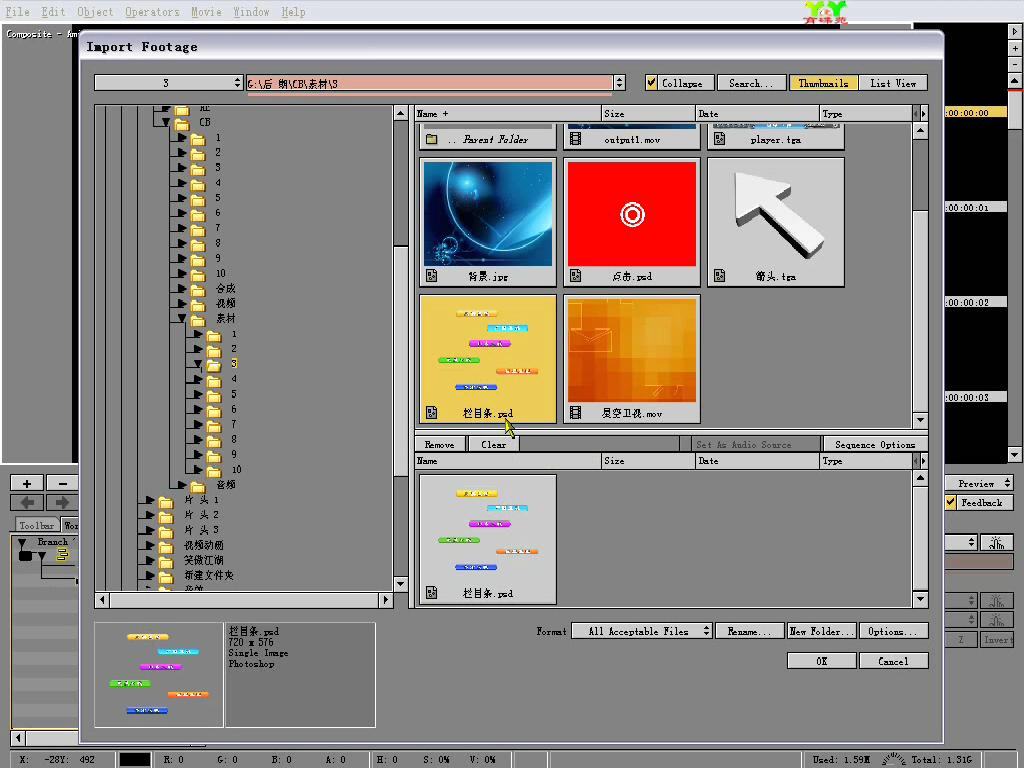Open Sequence Options

pos(875,445)
